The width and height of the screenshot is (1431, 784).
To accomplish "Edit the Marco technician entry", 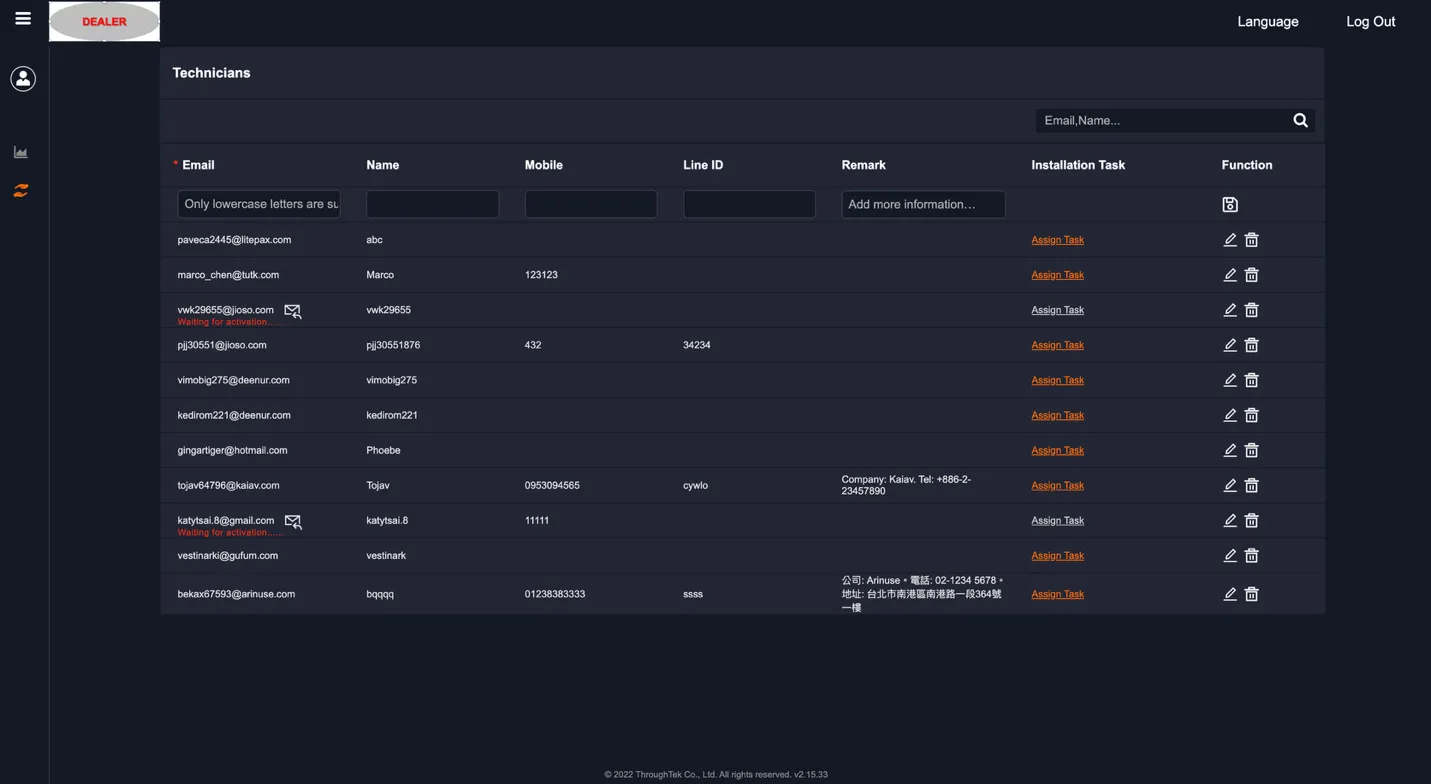I will [x=1229, y=274].
